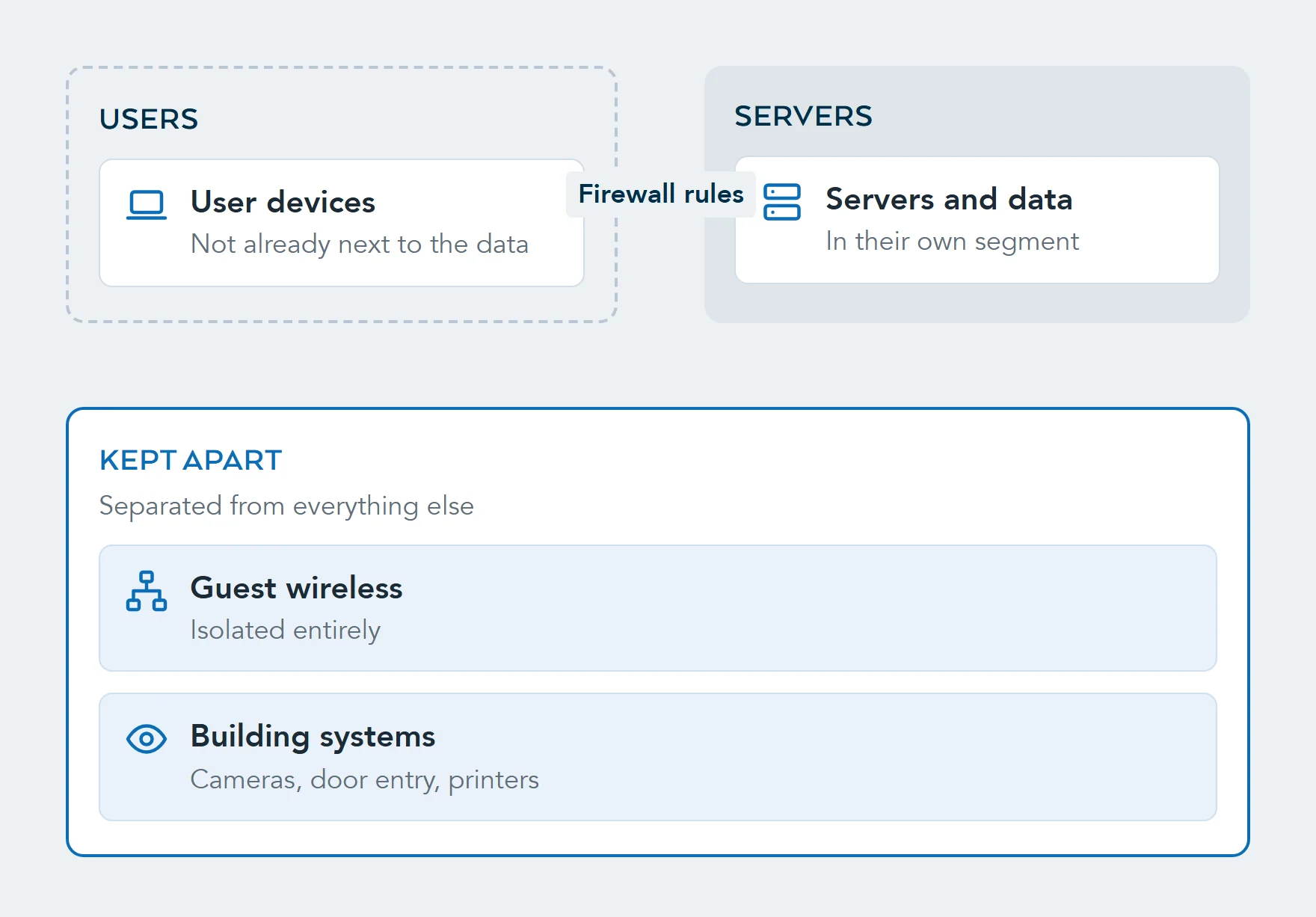The width and height of the screenshot is (1316, 917).
Task: Click 'Separated from everything else' subtitle
Action: pyautogui.click(x=286, y=506)
